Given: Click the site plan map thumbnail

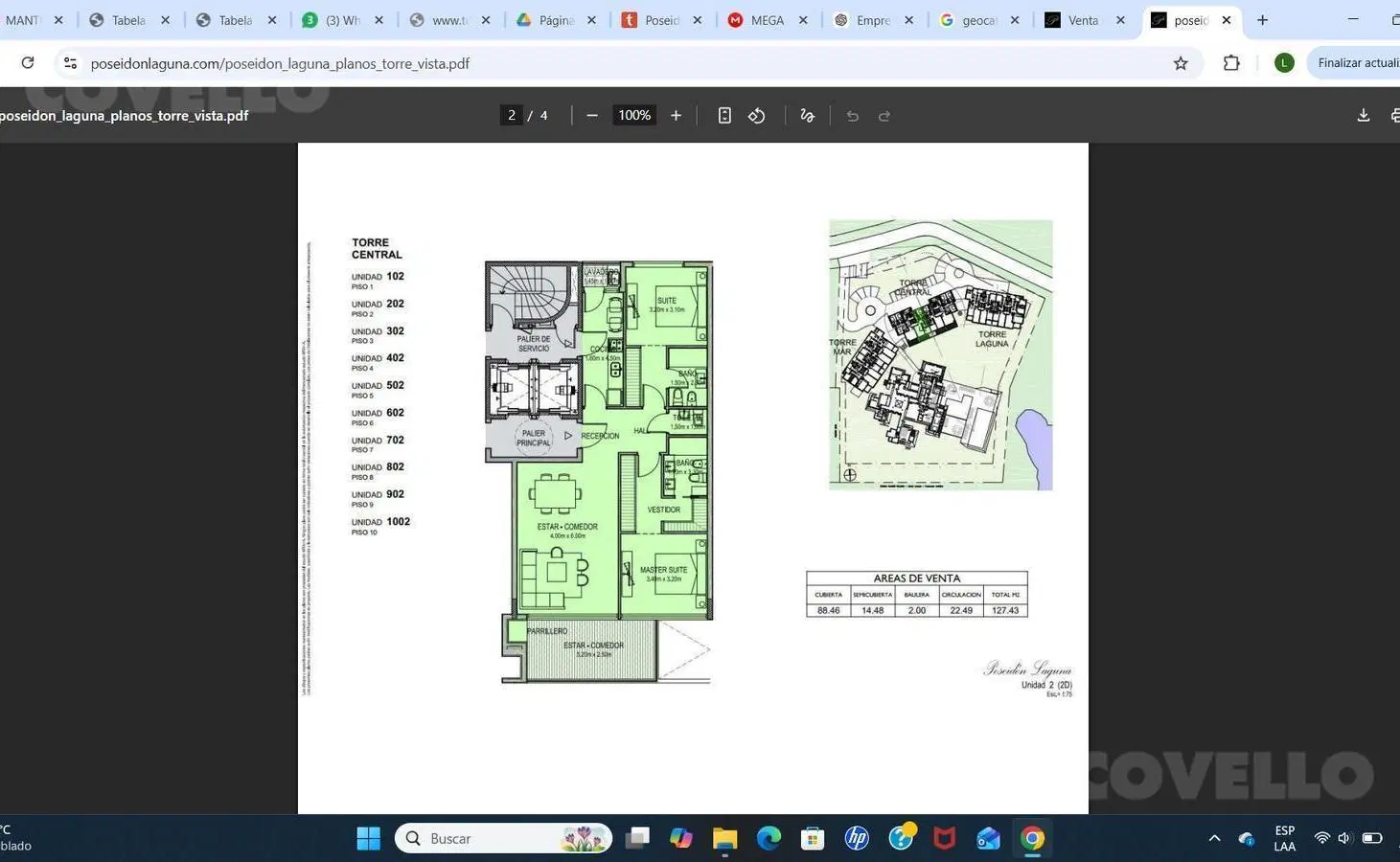Looking at the screenshot, I should coord(940,355).
